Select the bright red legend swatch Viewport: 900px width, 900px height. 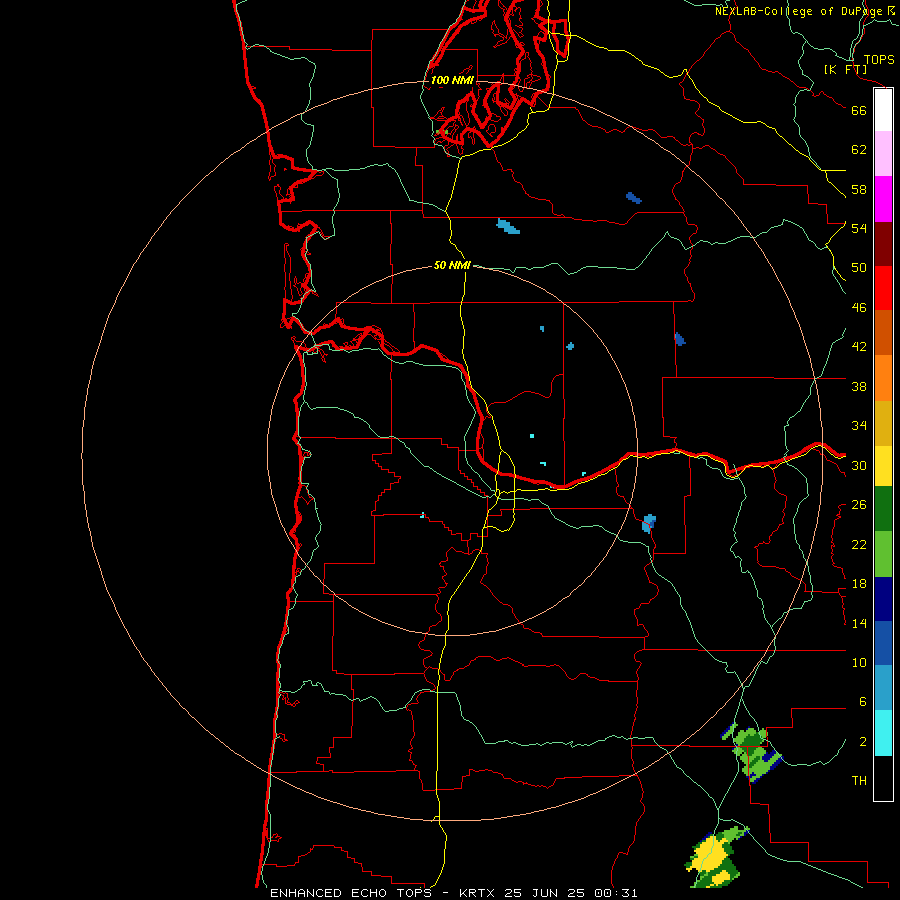tap(883, 288)
